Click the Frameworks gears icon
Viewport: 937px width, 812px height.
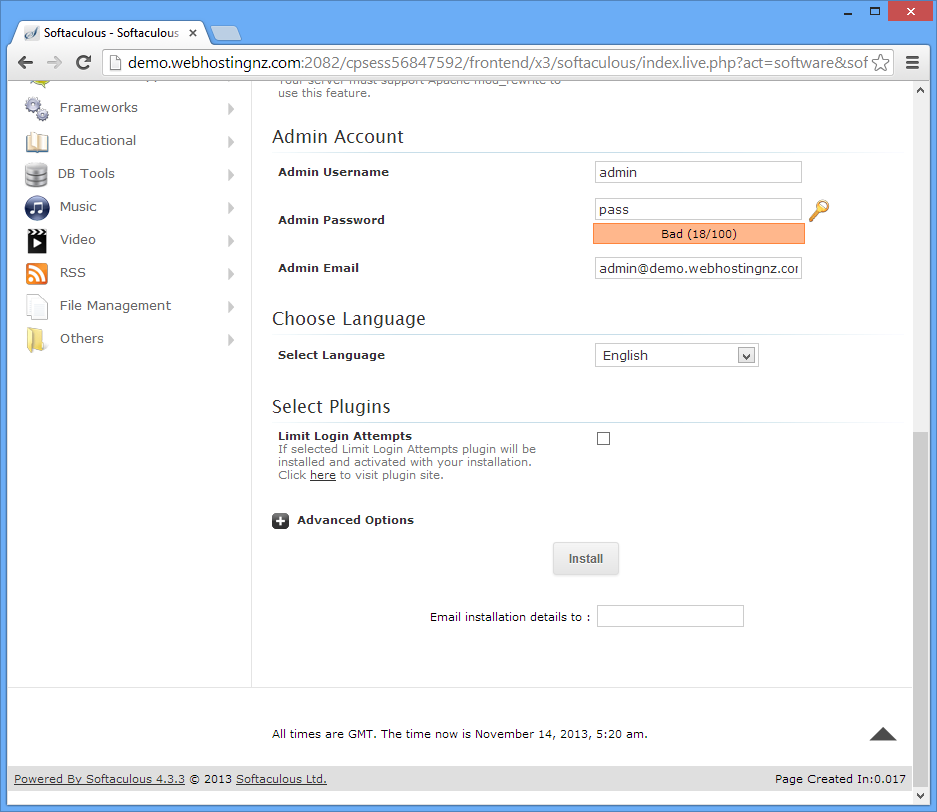37,108
